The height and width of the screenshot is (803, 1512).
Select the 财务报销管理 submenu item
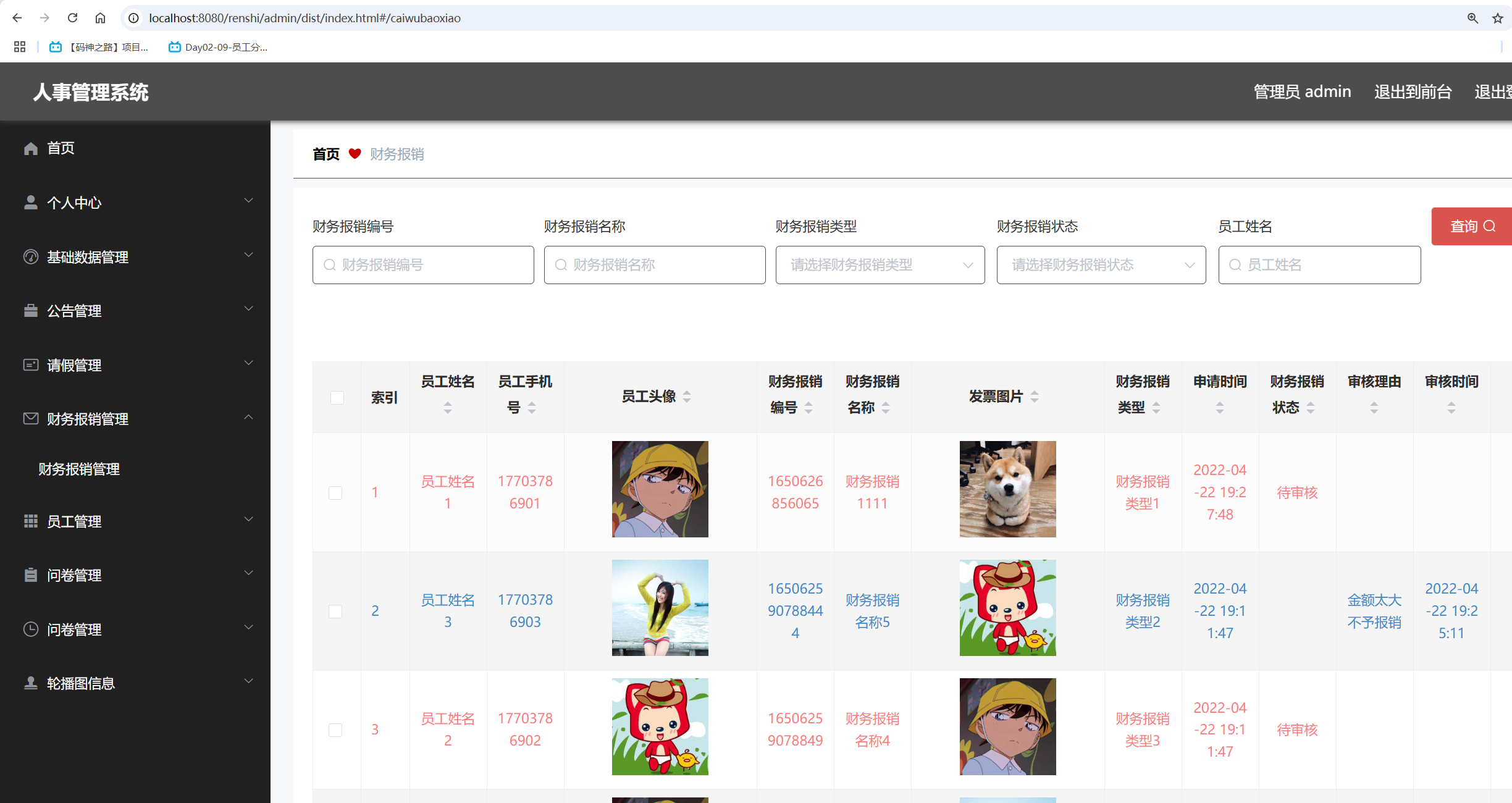click(135, 469)
